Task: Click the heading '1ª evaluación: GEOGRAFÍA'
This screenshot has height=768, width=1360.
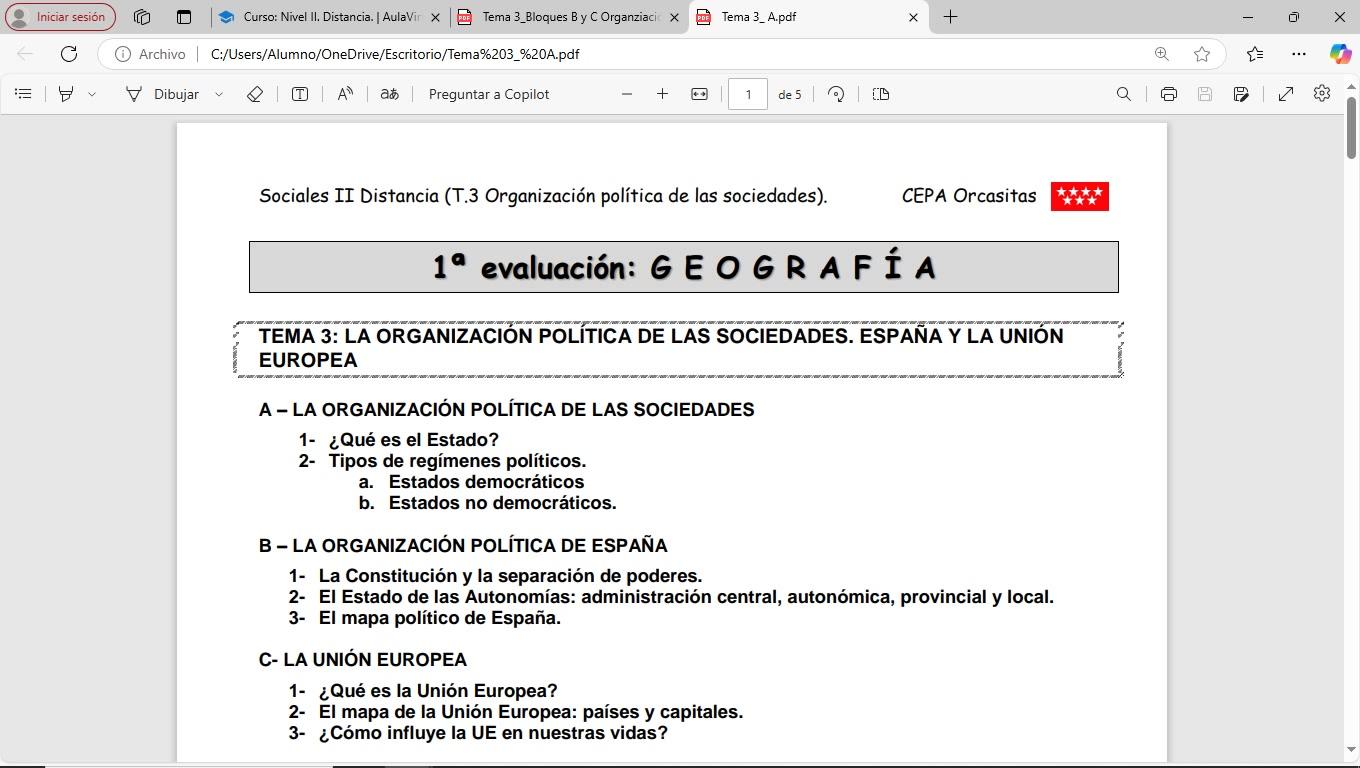Action: pos(684,267)
